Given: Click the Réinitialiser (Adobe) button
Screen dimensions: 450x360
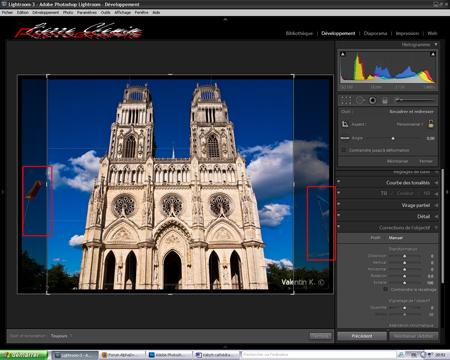Looking at the screenshot, I should coord(413,336).
